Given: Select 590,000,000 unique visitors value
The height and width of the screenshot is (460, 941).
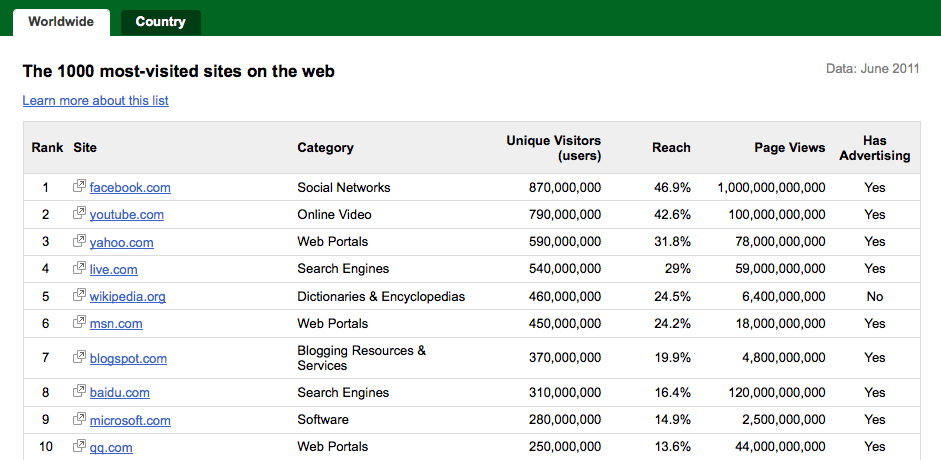Looking at the screenshot, I should (x=565, y=242).
